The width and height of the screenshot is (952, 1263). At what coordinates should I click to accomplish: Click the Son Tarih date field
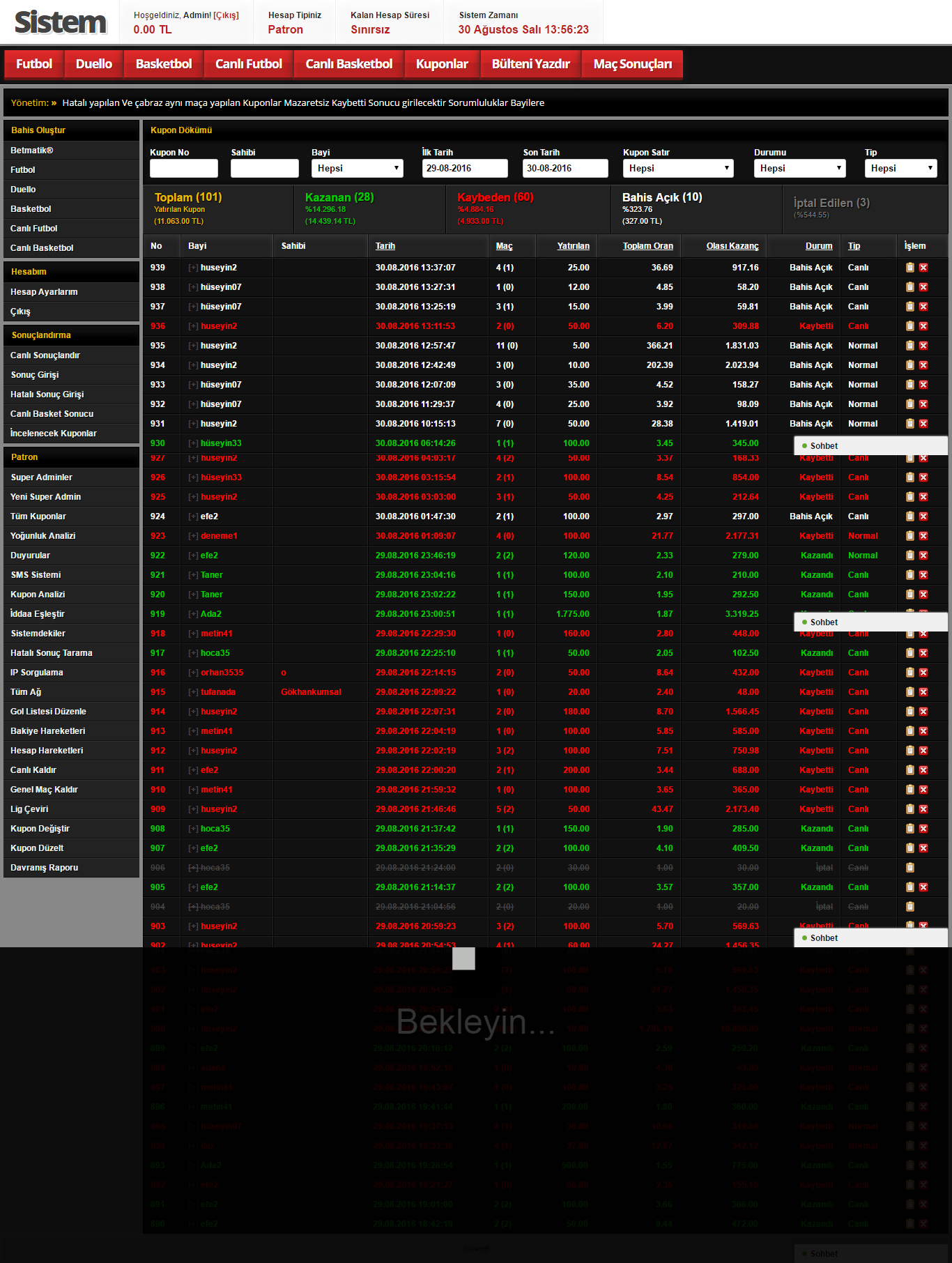click(x=565, y=168)
